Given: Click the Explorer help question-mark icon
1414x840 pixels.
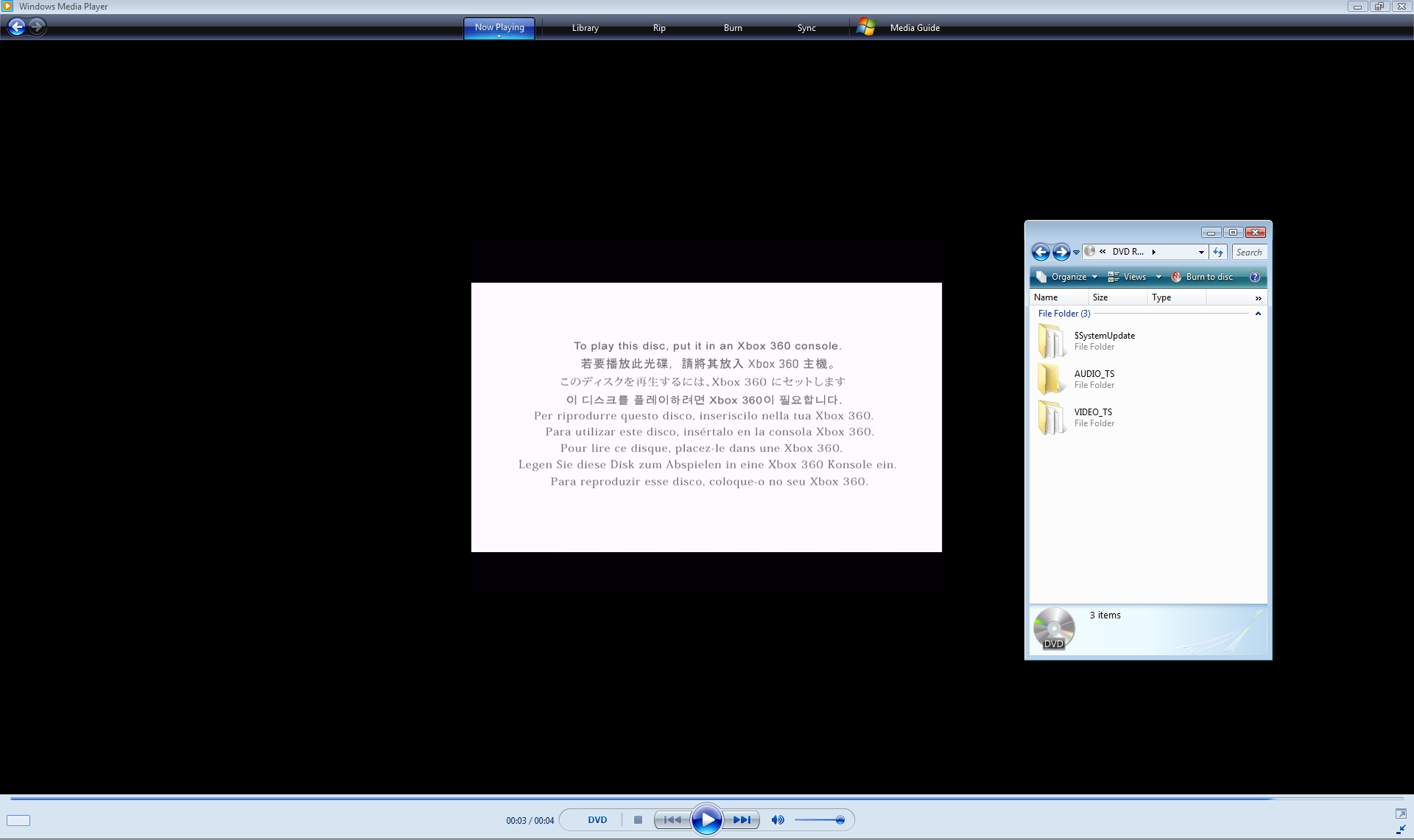Looking at the screenshot, I should click(x=1255, y=277).
